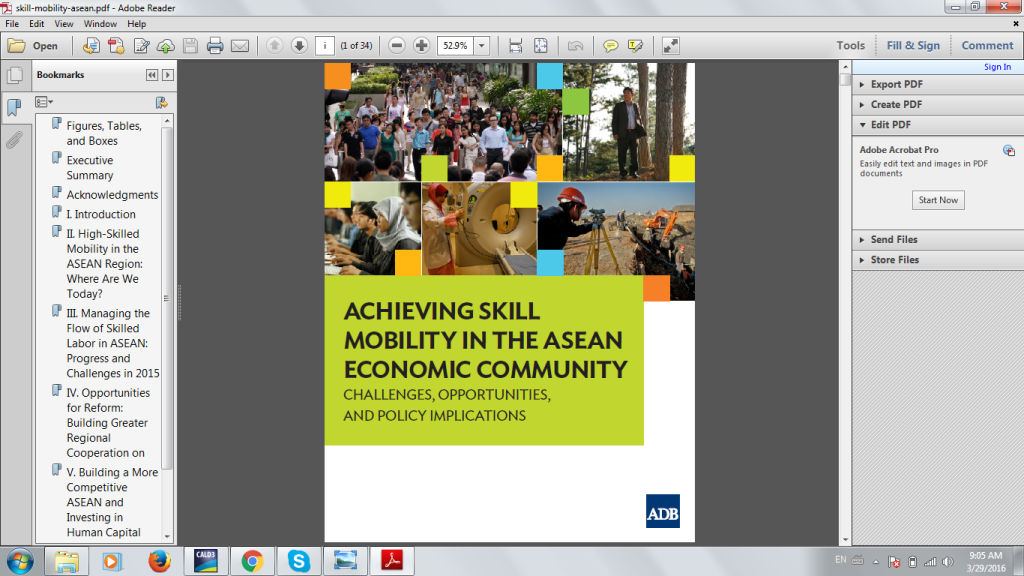Image resolution: width=1024 pixels, height=576 pixels.
Task: Open the taskbar file explorer folder
Action: (66, 561)
